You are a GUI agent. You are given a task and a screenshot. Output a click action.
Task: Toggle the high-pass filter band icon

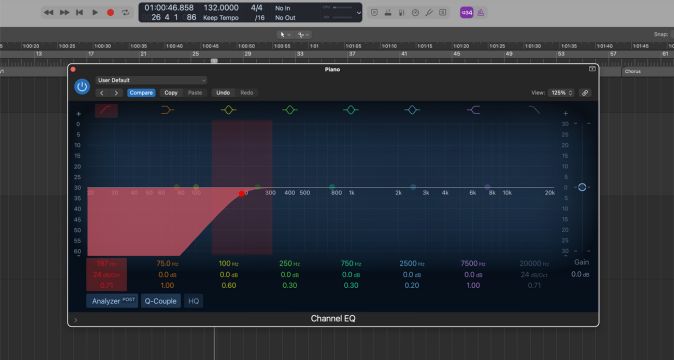point(106,110)
